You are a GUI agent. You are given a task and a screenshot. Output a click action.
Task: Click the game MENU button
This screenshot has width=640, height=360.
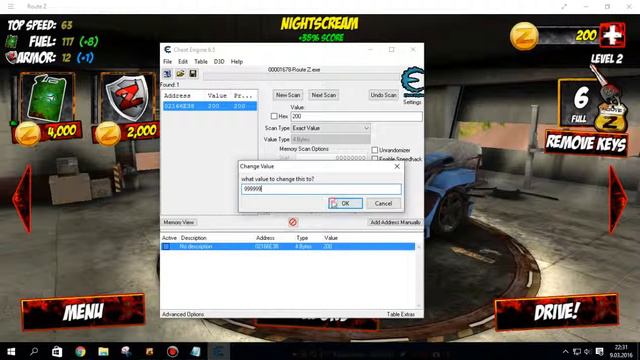point(83,312)
